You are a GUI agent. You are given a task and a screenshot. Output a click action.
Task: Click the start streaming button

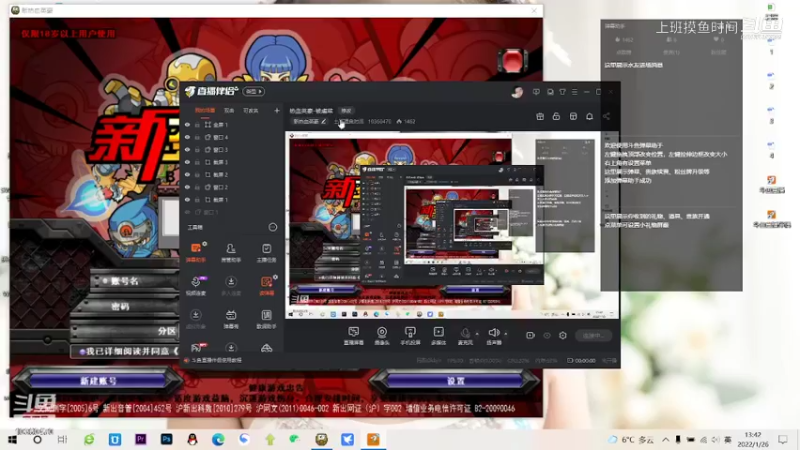tap(593, 335)
